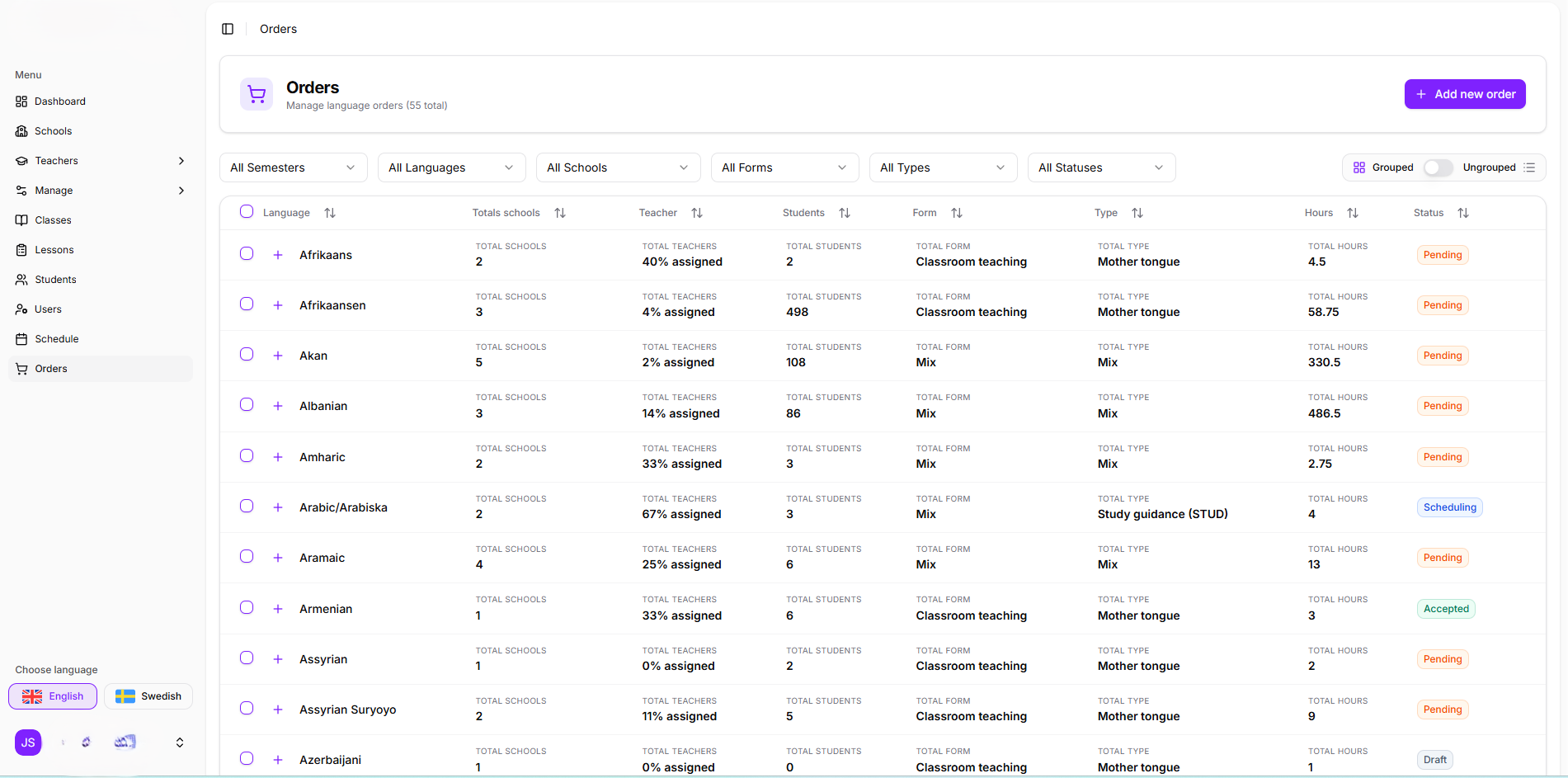The height and width of the screenshot is (778, 1568).
Task: Check the select-all checkbox in header
Action: coord(247,211)
